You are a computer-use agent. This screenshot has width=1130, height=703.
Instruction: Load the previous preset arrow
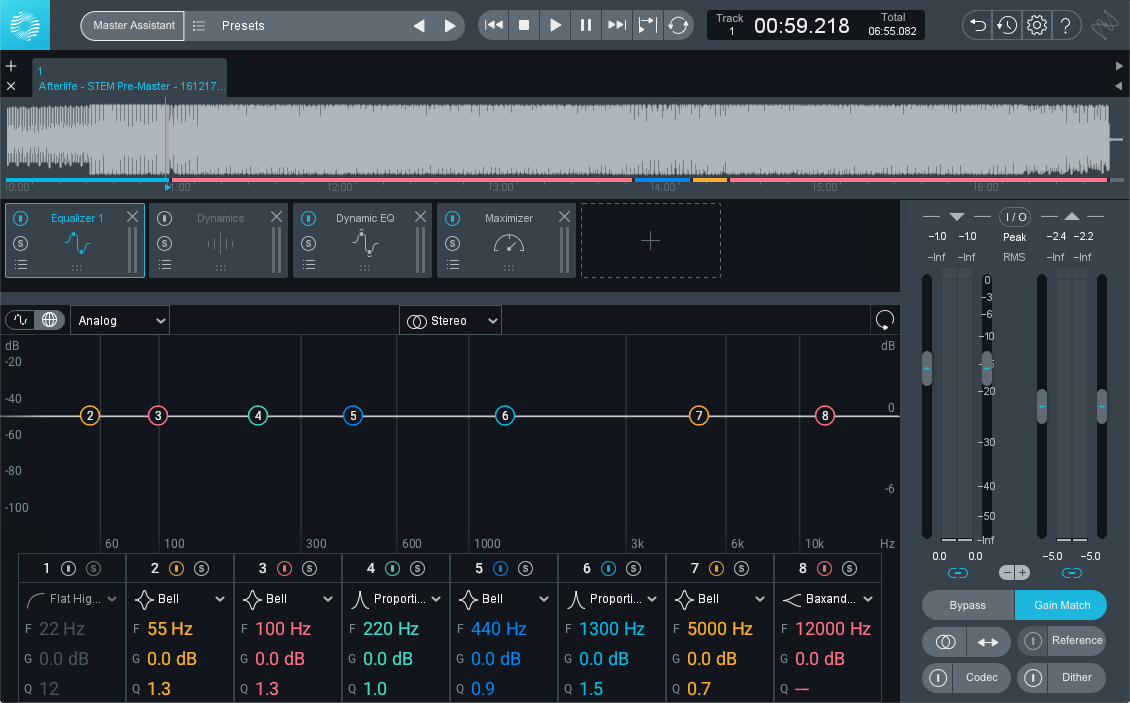coord(419,26)
